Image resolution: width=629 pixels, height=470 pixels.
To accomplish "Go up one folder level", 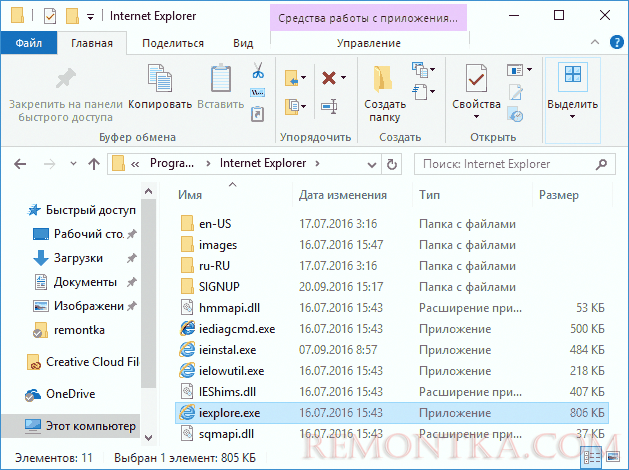I will click(94, 164).
